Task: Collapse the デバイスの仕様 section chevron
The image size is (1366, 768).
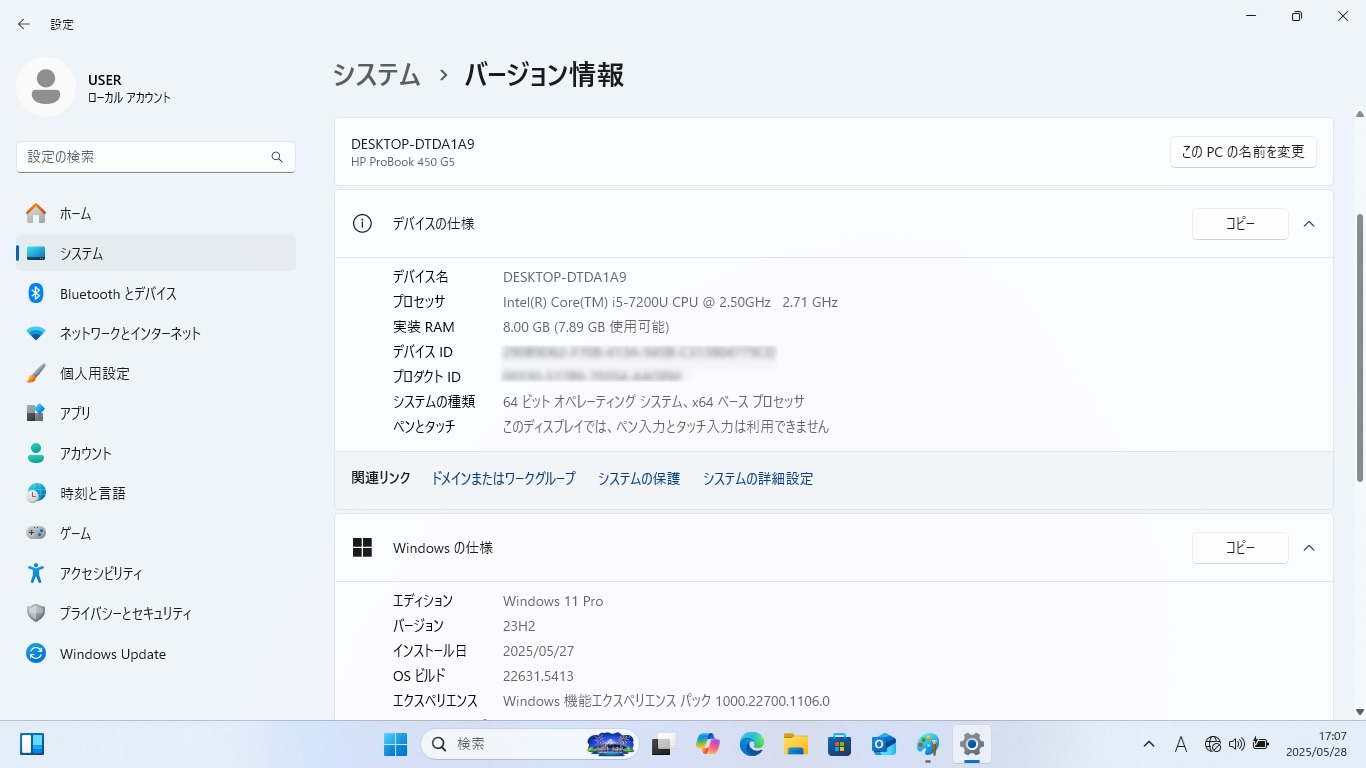Action: (1309, 224)
